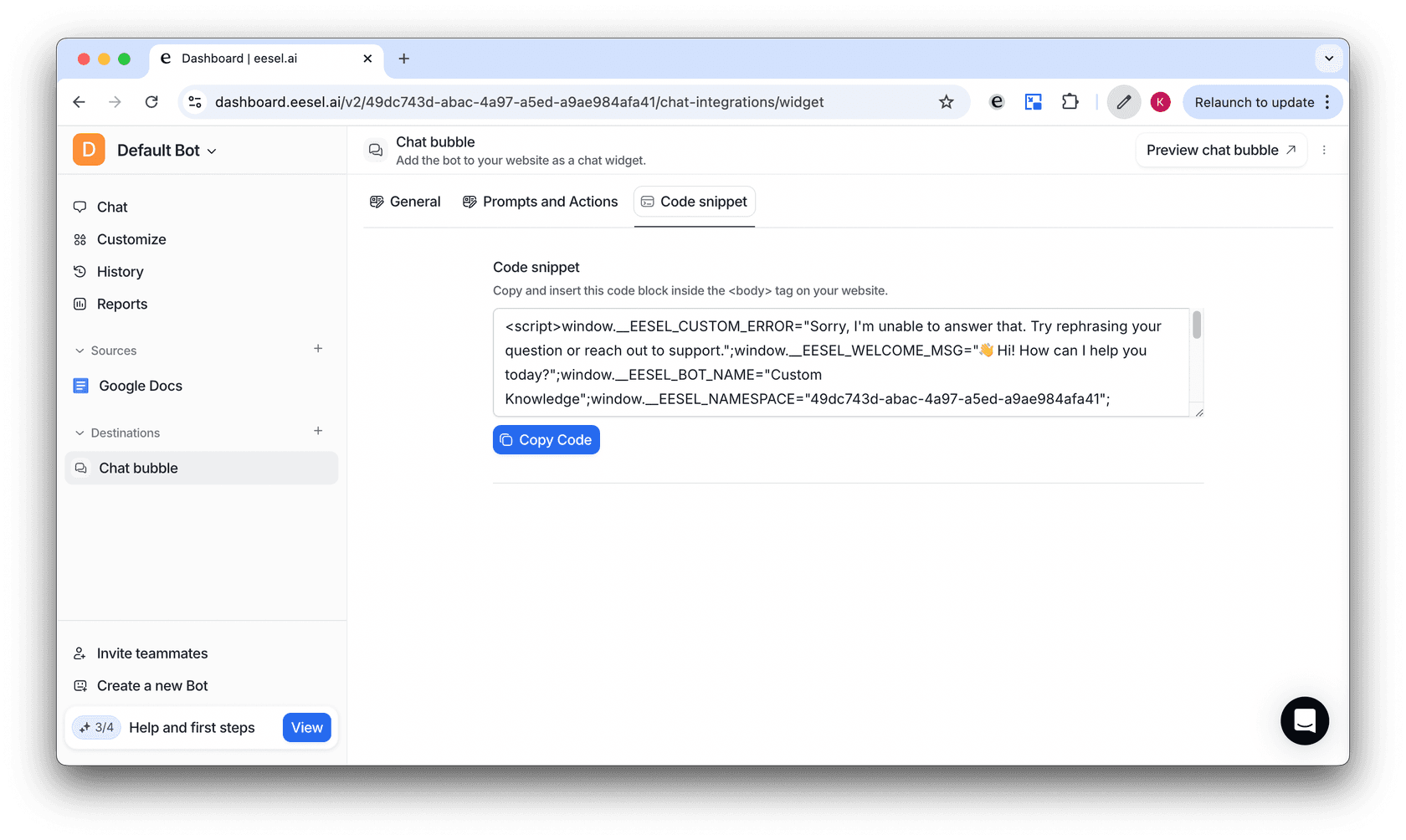Click the plus icon next to Destinations
This screenshot has height=840, width=1406.
click(x=318, y=431)
